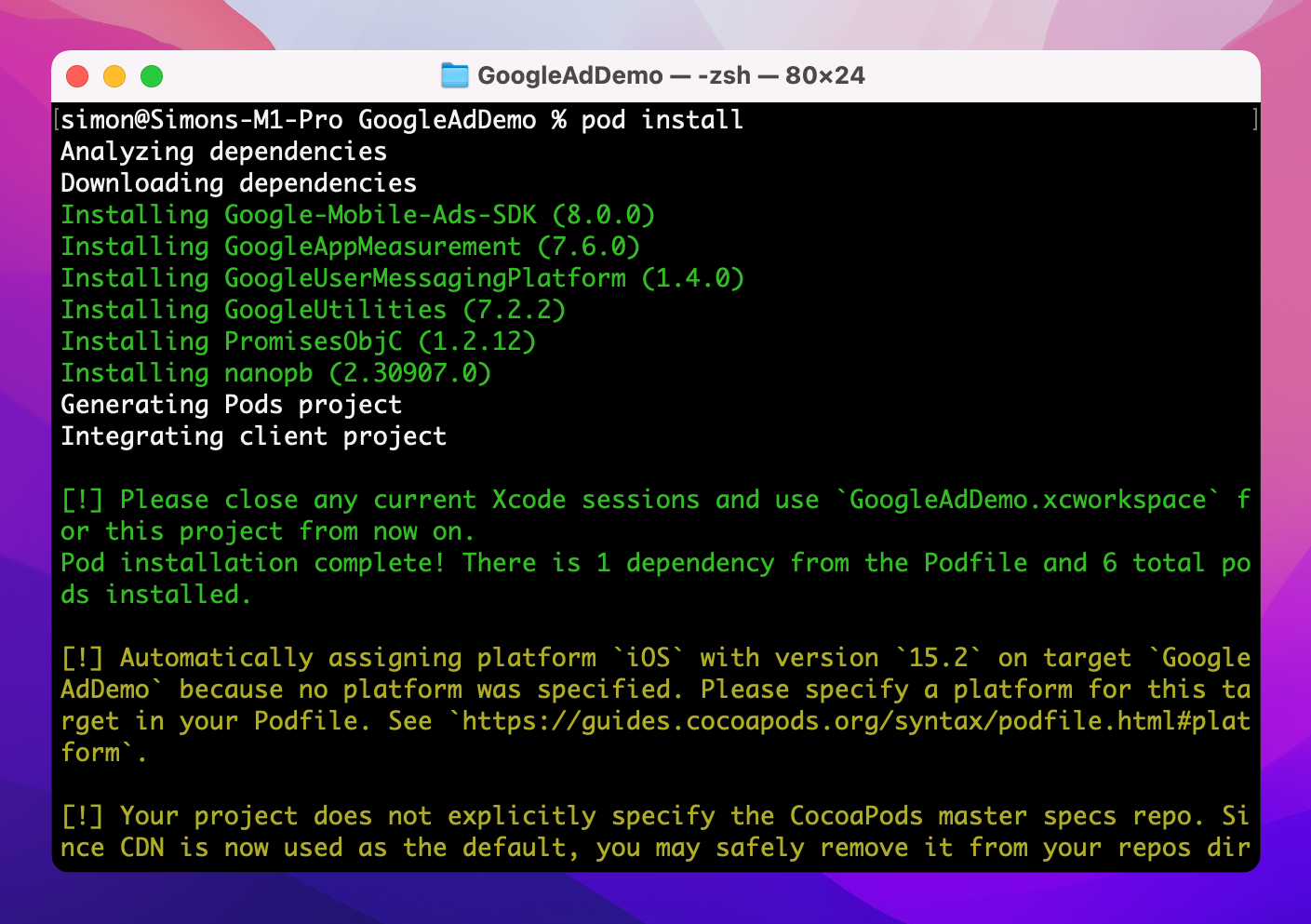The height and width of the screenshot is (924, 1311).
Task: Click the 'Integrating client project' line
Action: (x=253, y=436)
